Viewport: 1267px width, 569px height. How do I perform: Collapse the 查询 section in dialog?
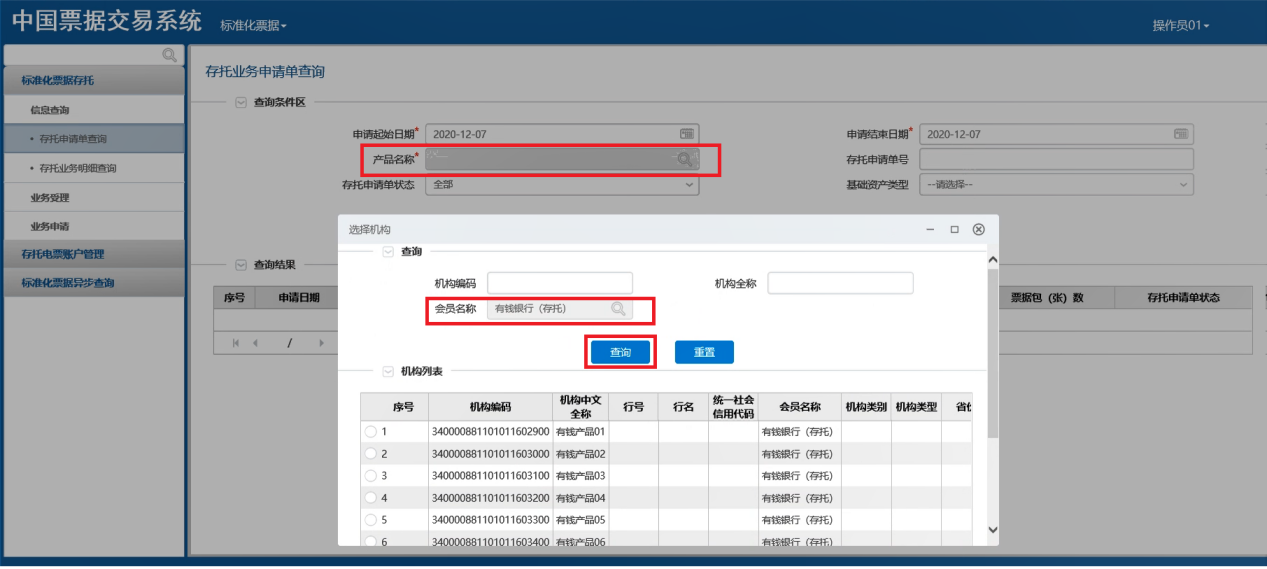(388, 252)
